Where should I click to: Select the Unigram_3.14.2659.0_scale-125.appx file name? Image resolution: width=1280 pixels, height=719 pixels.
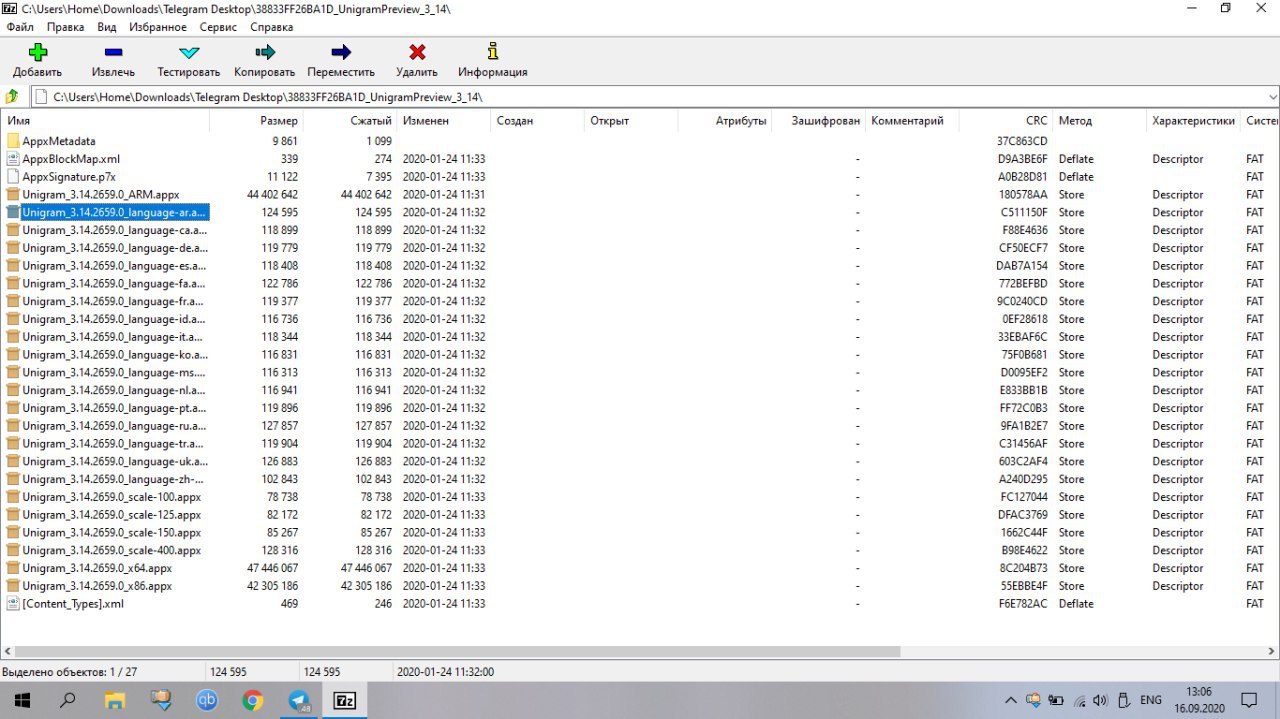[112, 515]
